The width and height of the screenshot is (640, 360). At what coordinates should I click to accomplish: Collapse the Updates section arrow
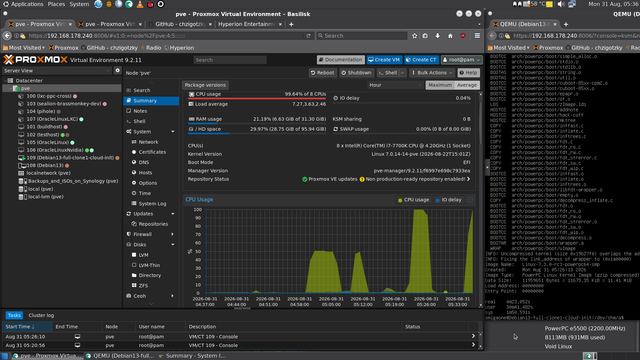pyautogui.click(x=173, y=213)
